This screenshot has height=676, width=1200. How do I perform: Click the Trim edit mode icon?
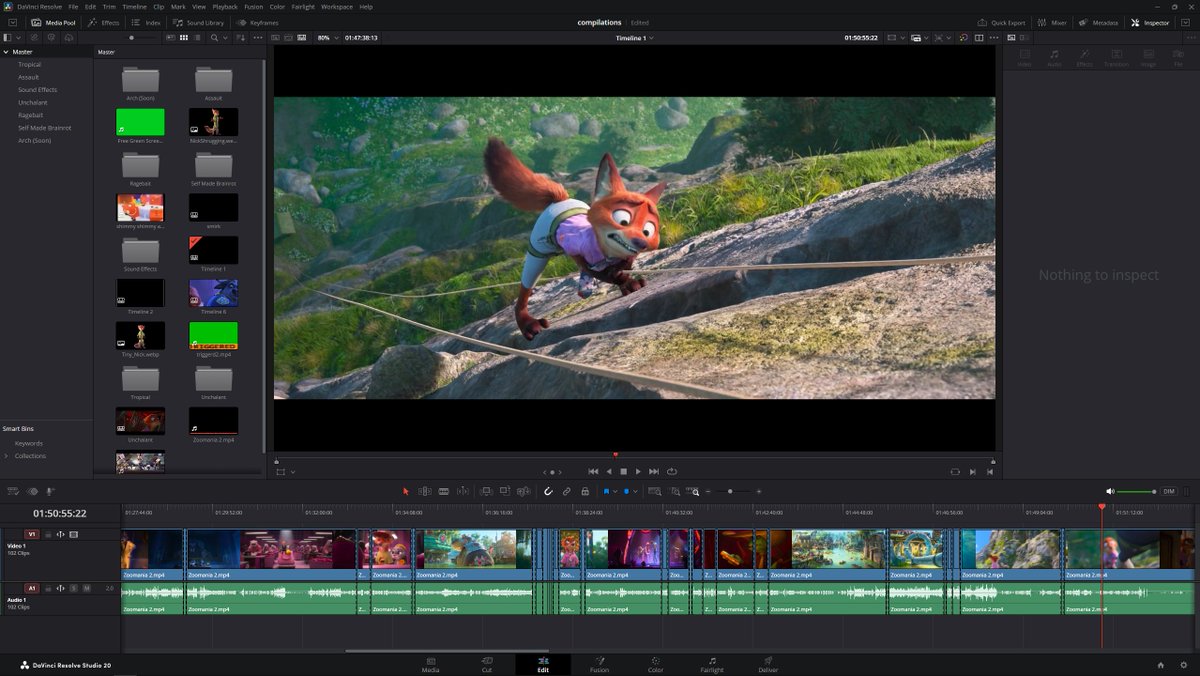click(425, 491)
